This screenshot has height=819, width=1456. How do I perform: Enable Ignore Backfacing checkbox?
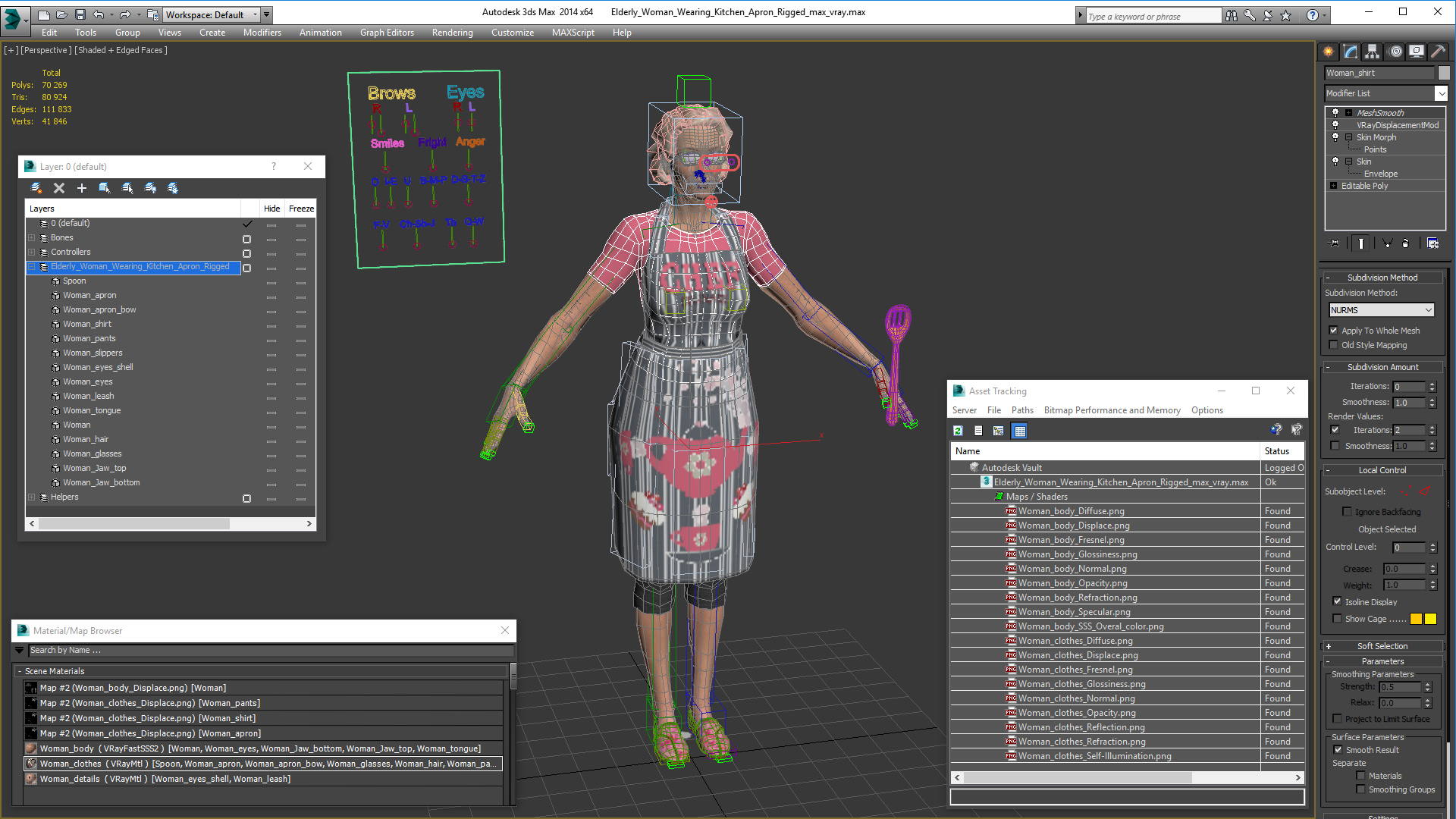pyautogui.click(x=1348, y=512)
